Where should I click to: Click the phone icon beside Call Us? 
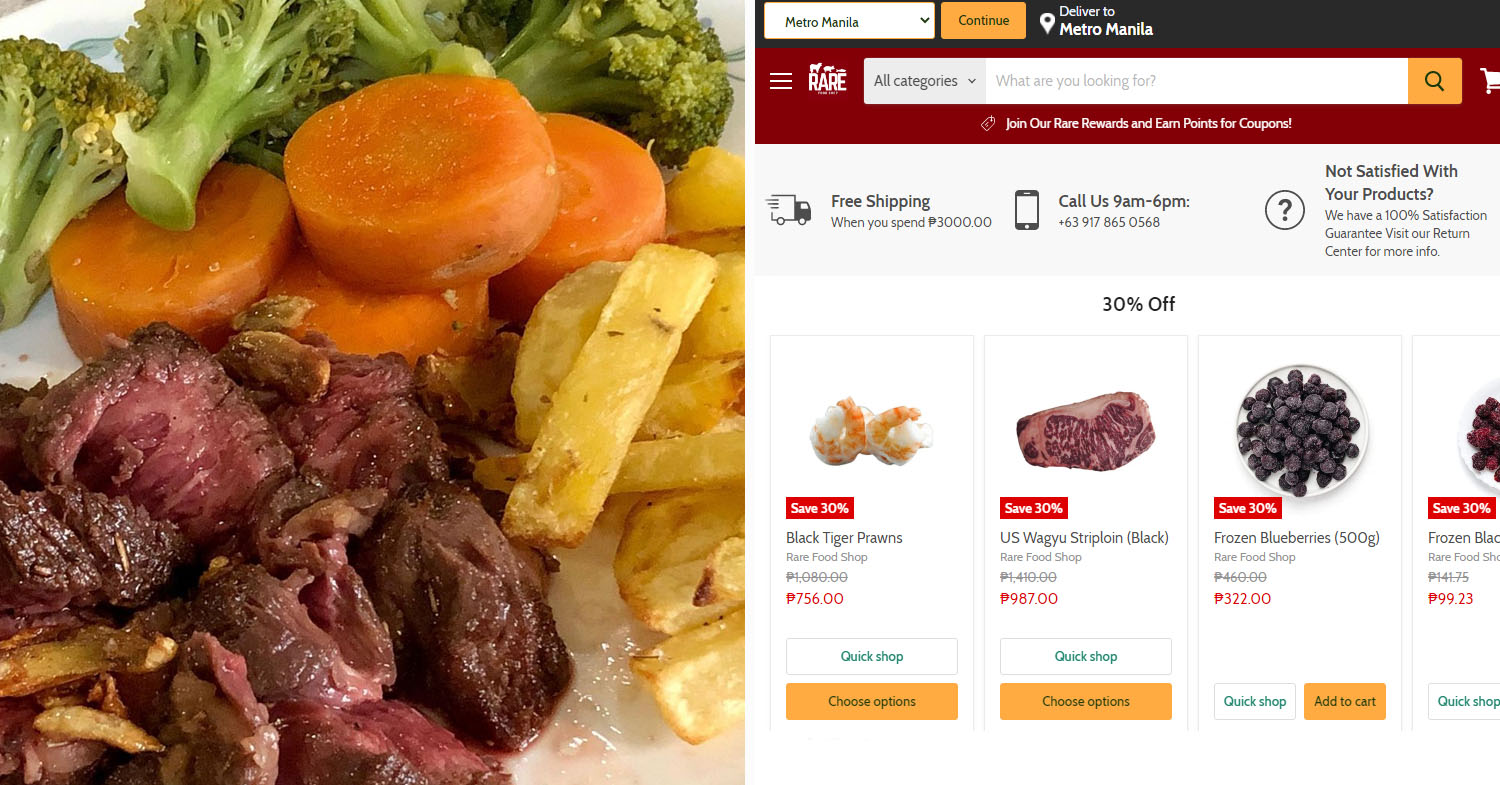1027,210
